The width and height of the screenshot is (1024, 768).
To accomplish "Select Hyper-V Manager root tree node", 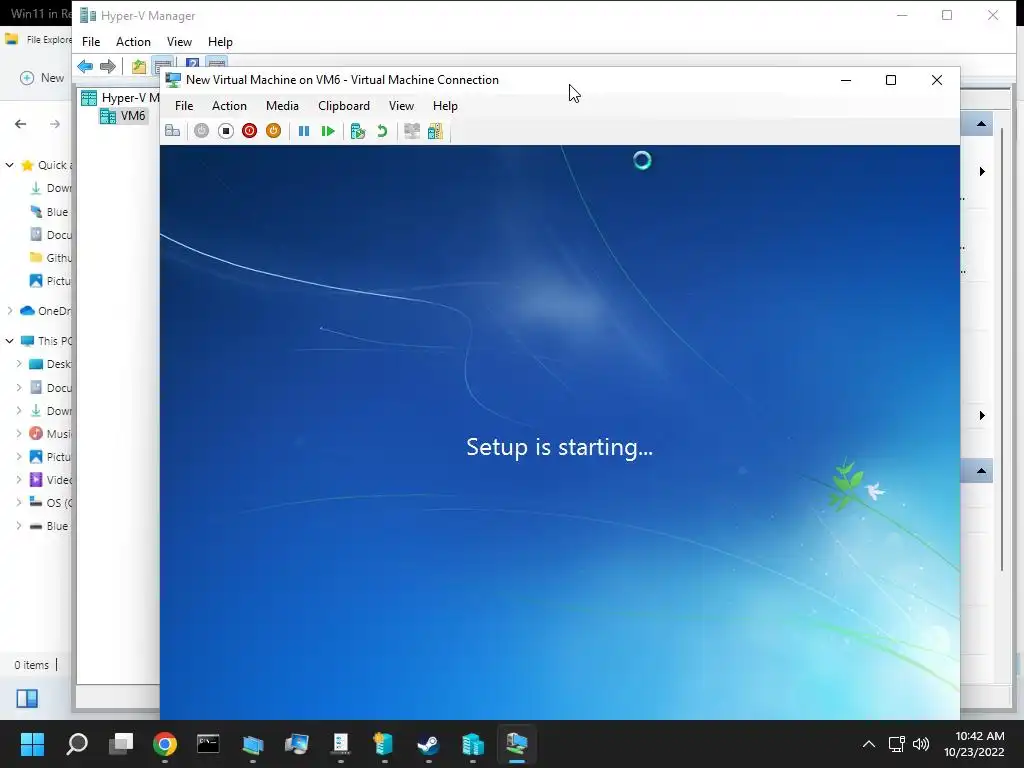I will (120, 98).
